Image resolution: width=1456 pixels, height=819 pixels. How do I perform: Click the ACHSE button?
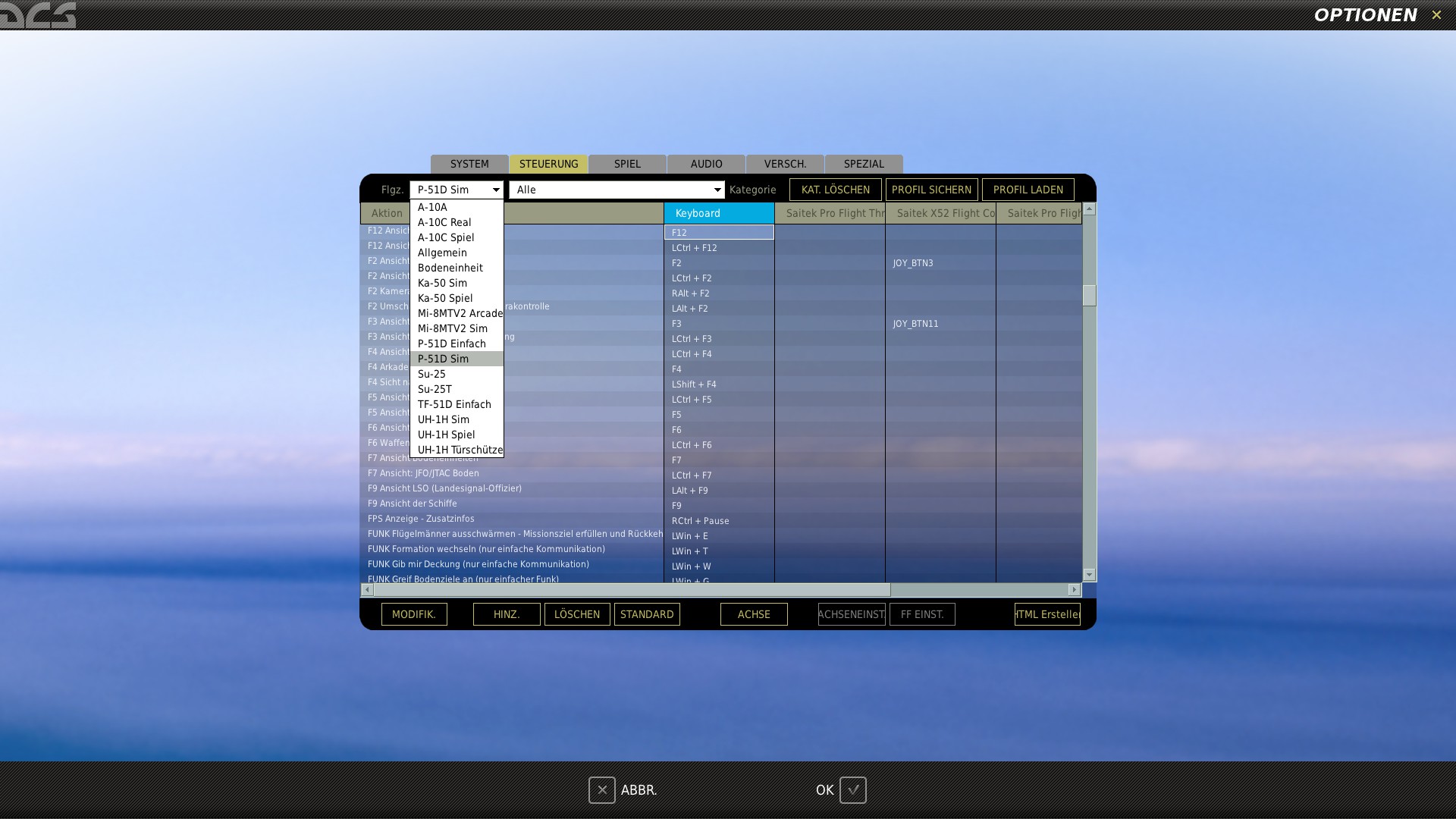click(754, 614)
